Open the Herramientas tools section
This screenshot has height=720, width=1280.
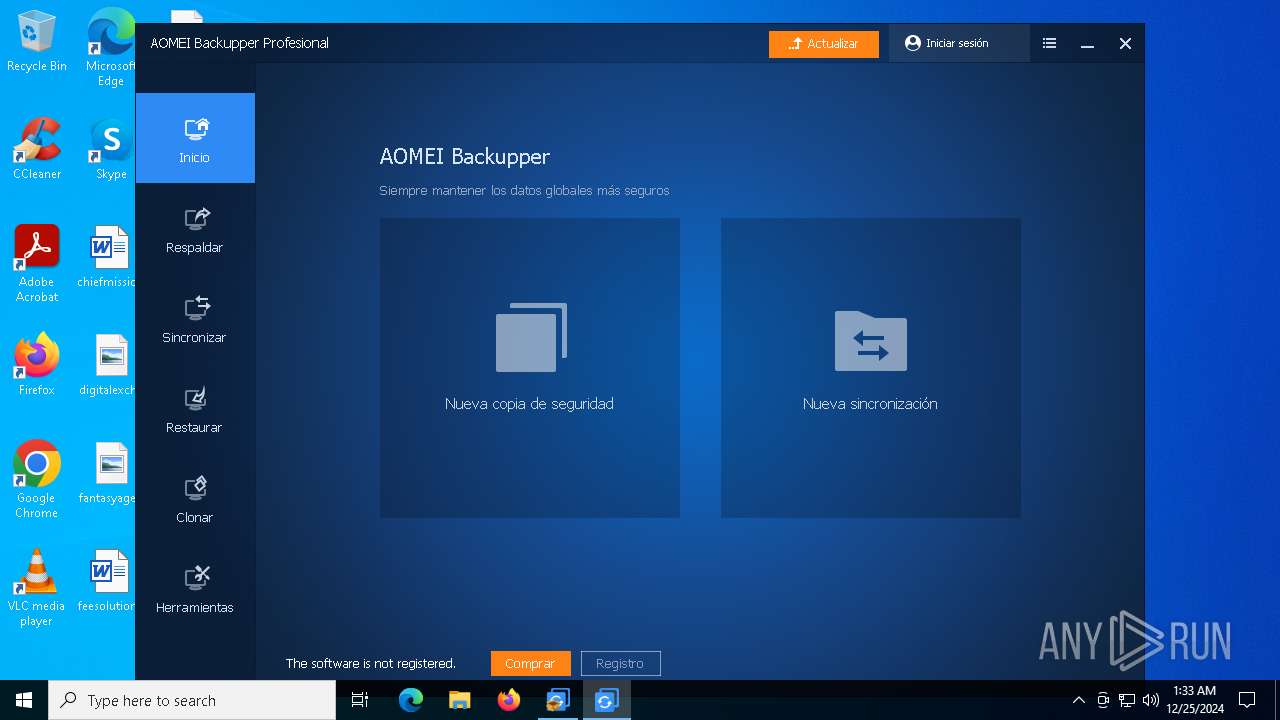click(x=195, y=589)
